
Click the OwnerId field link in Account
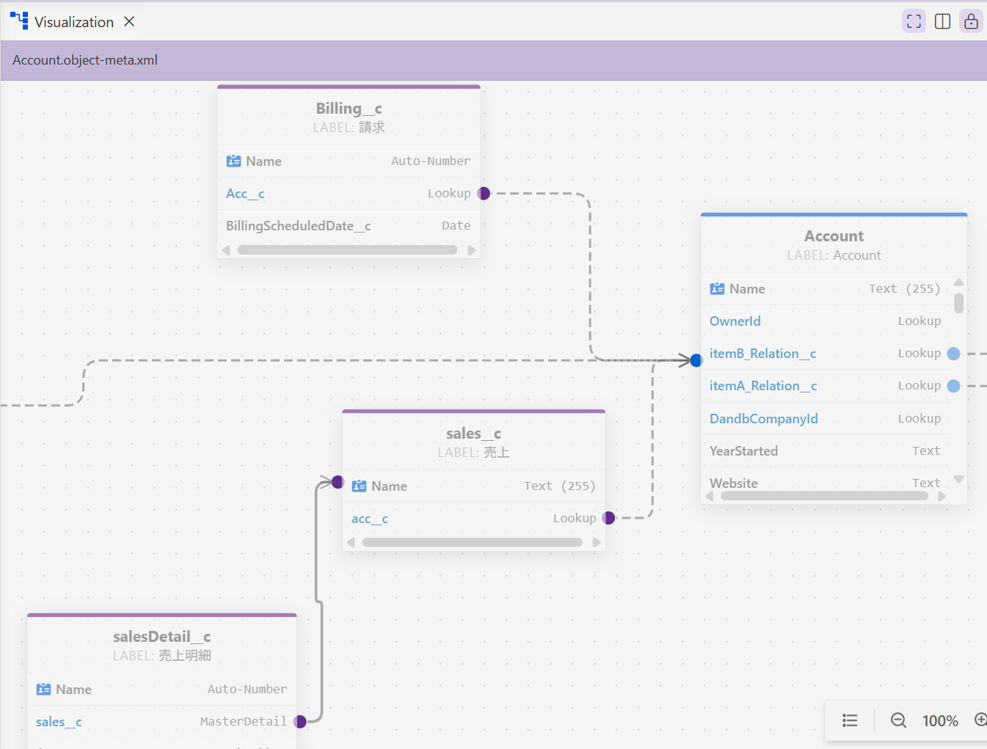pos(735,321)
